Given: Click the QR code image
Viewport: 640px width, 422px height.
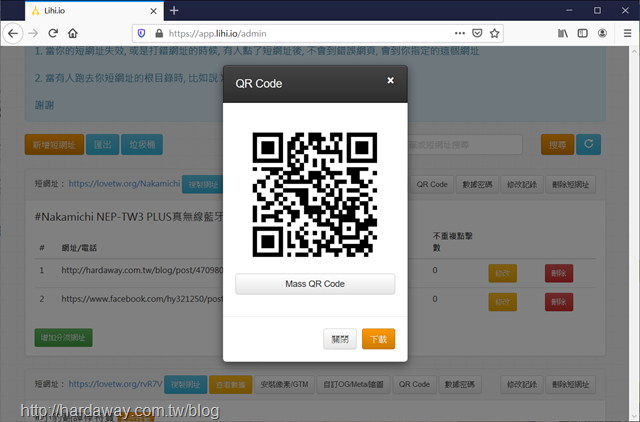Looking at the screenshot, I should point(315,195).
